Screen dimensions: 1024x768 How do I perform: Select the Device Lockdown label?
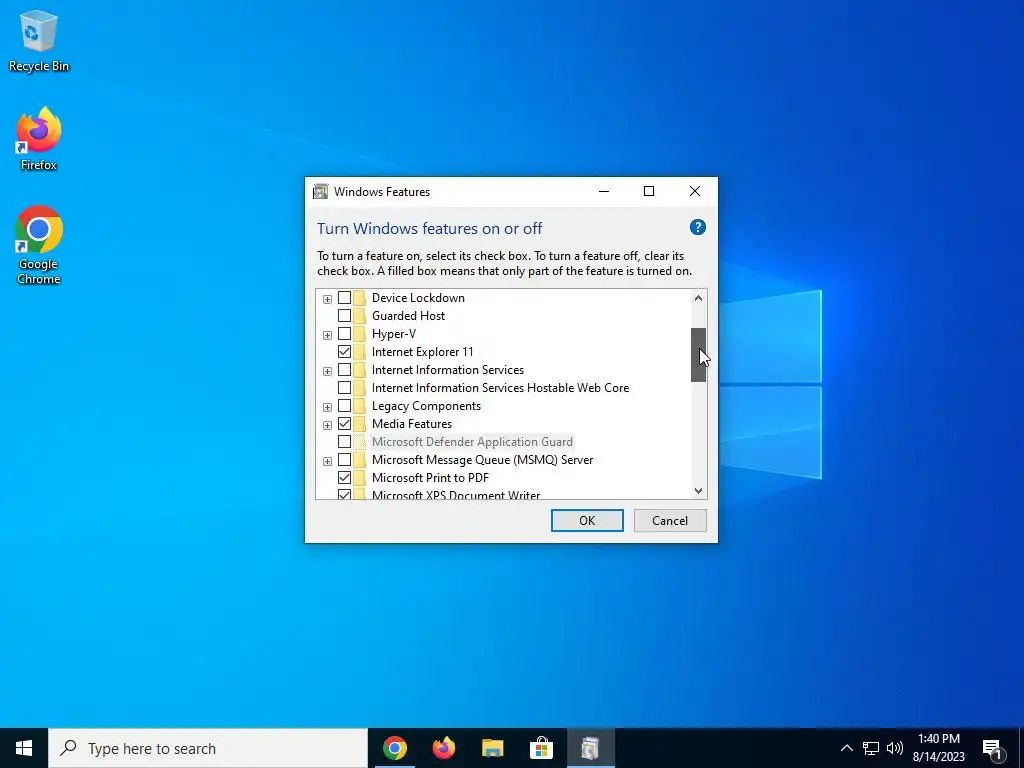pos(418,298)
